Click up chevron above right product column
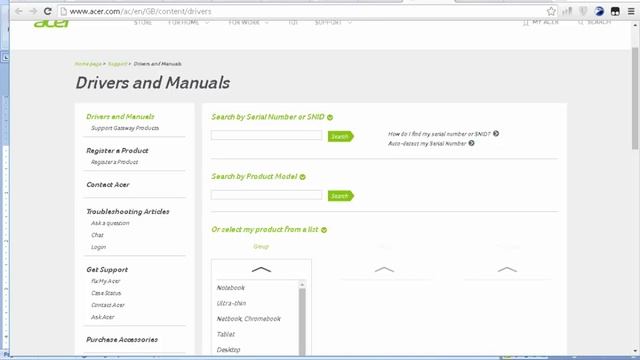Viewport: 640px width, 360px height. point(507,269)
